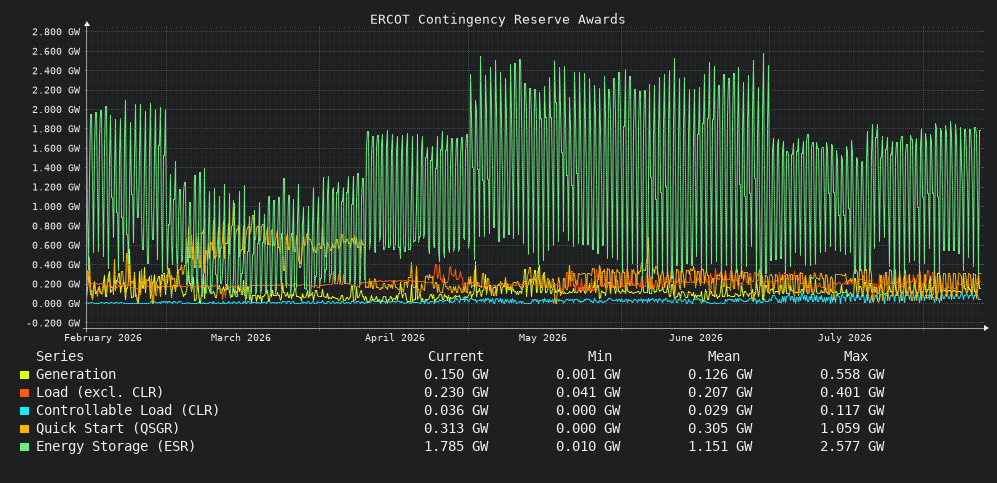Viewport: 997px width, 483px height.
Task: Click the February 2026 x-axis label
Action: (103, 337)
